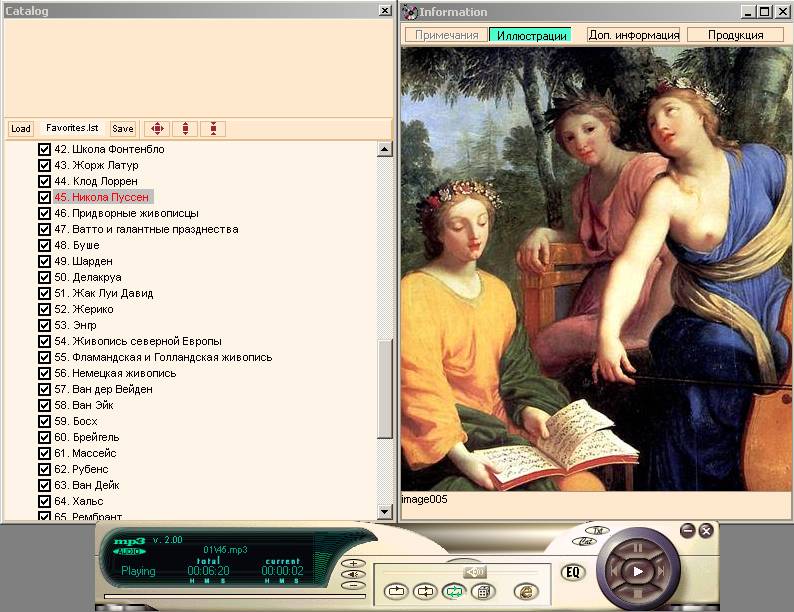Viewport: 794px width, 612px height.
Task: Click the vertical expand arrows icon in Catalog
Action: coord(185,129)
